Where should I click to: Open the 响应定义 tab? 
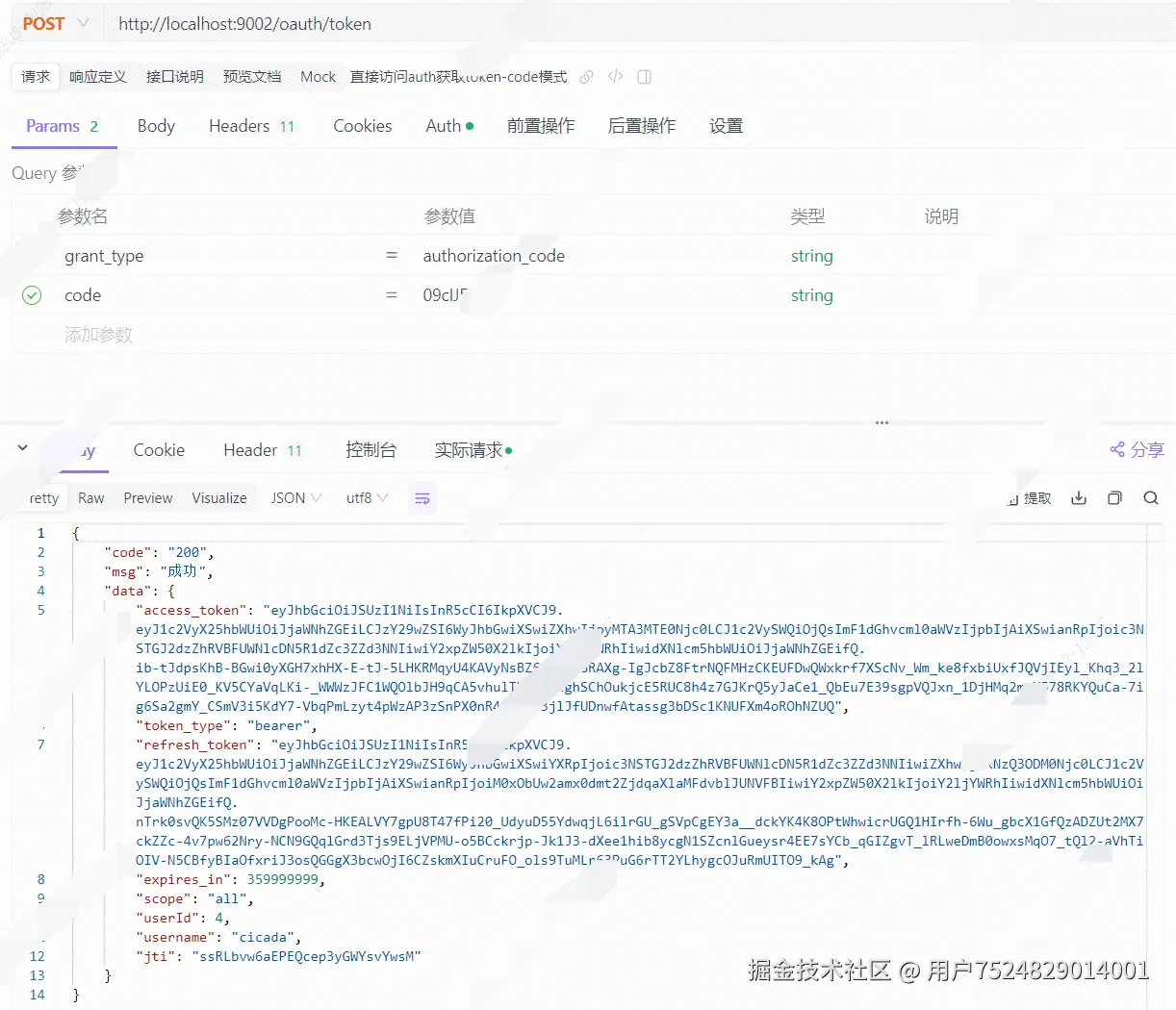98,77
